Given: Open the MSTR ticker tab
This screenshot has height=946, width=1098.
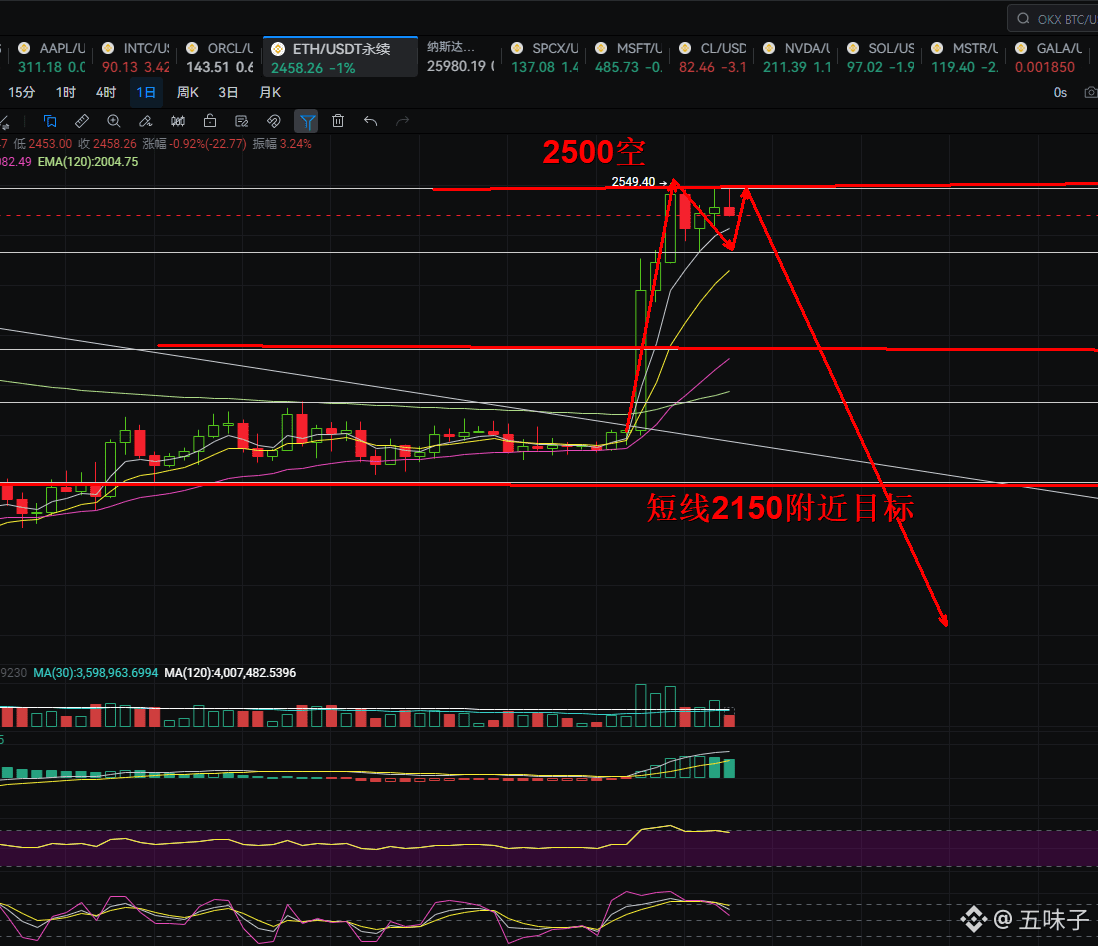Looking at the screenshot, I should tap(964, 57).
